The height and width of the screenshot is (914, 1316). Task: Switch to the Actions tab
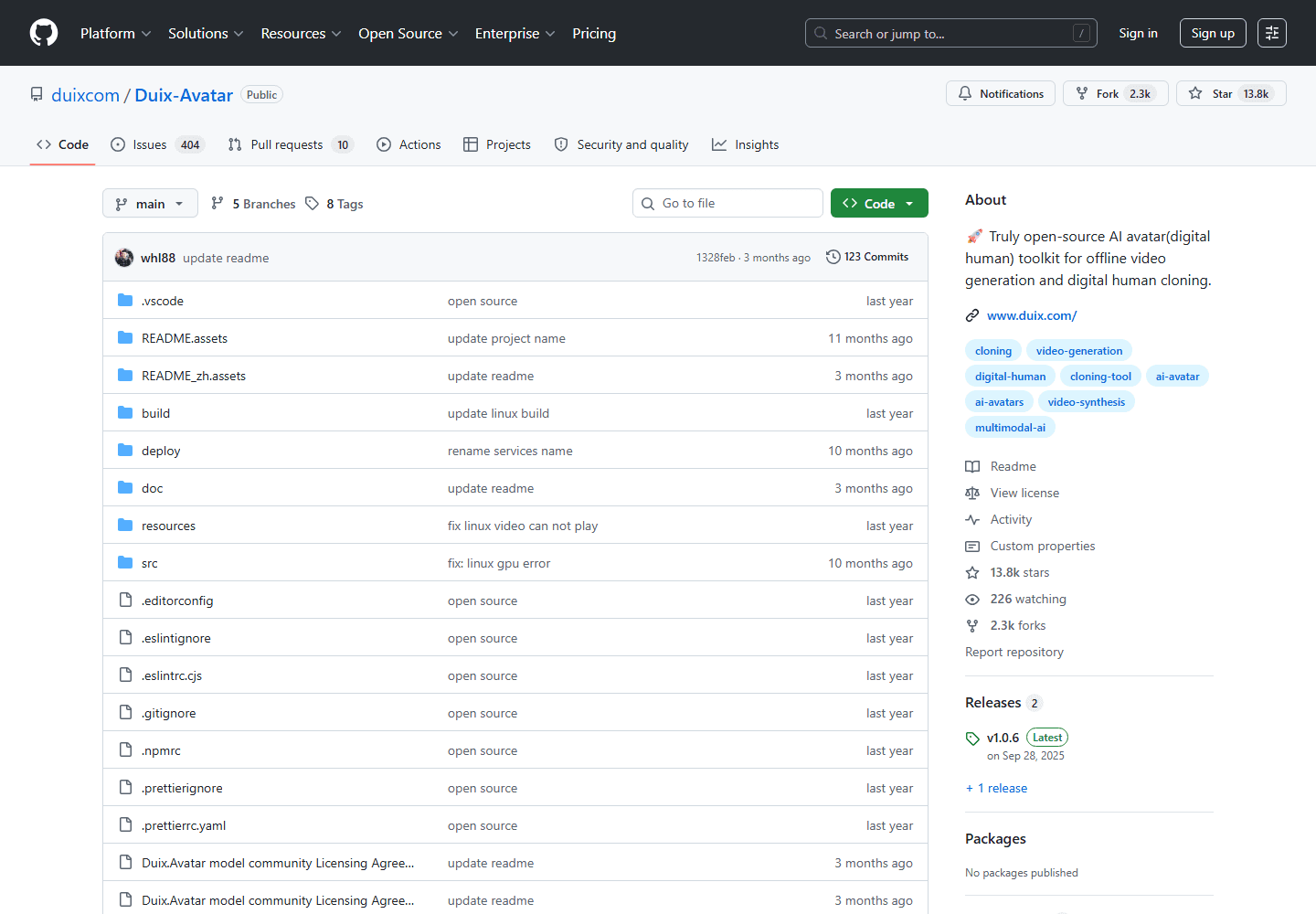pyautogui.click(x=409, y=144)
